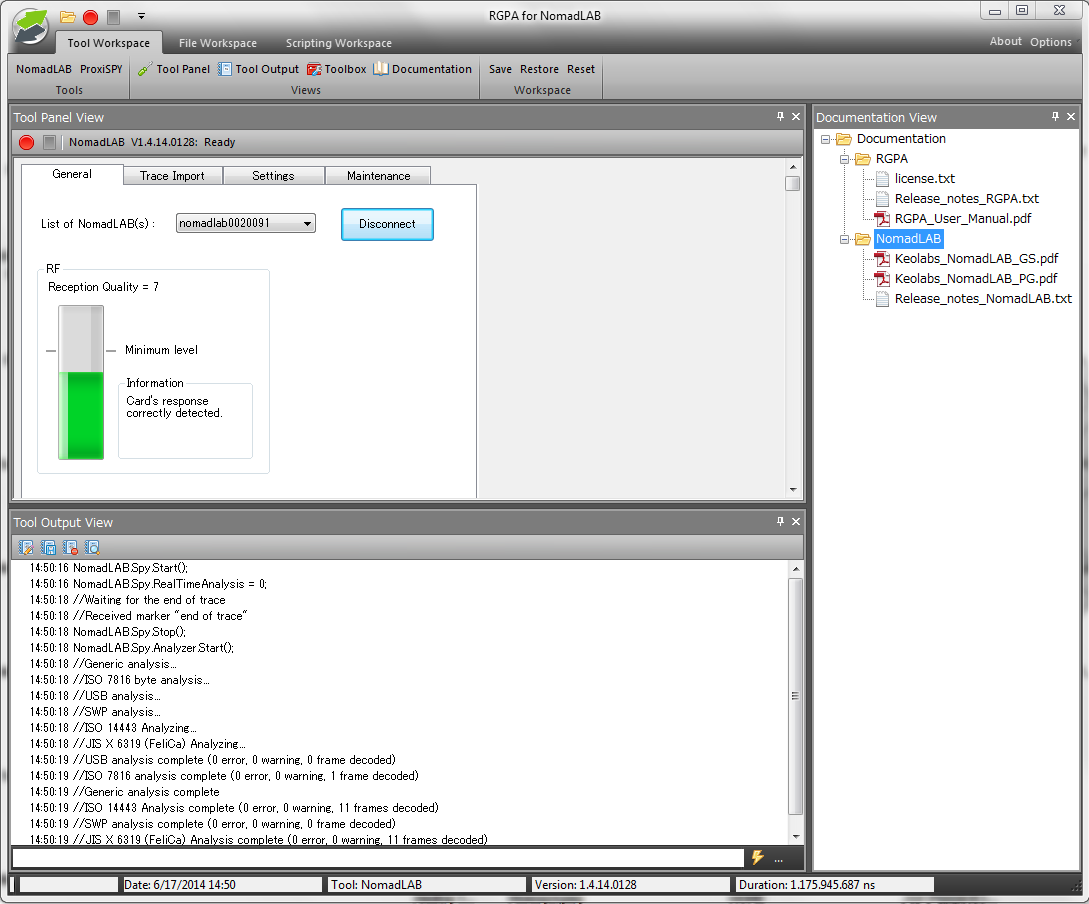This screenshot has height=904, width=1089.
Task: Click Reset in the Workspace group
Action: (581, 69)
